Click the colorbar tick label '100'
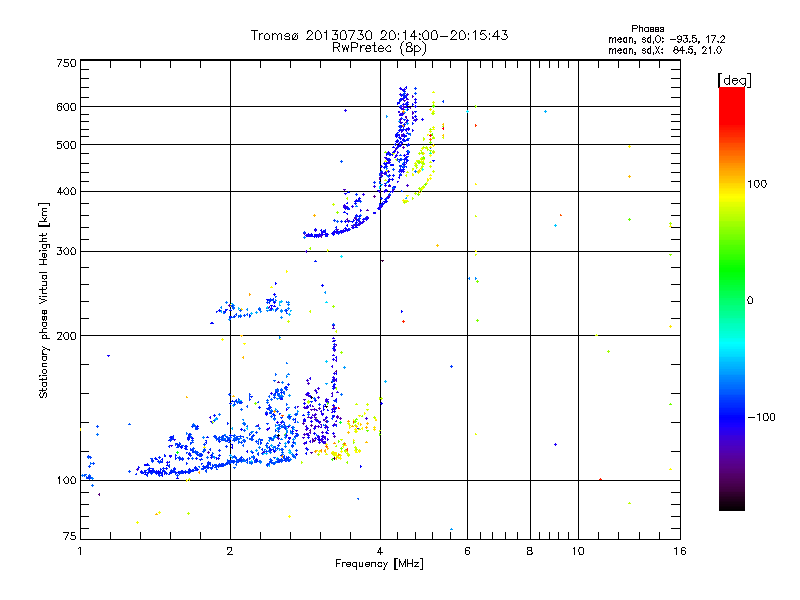 point(757,184)
